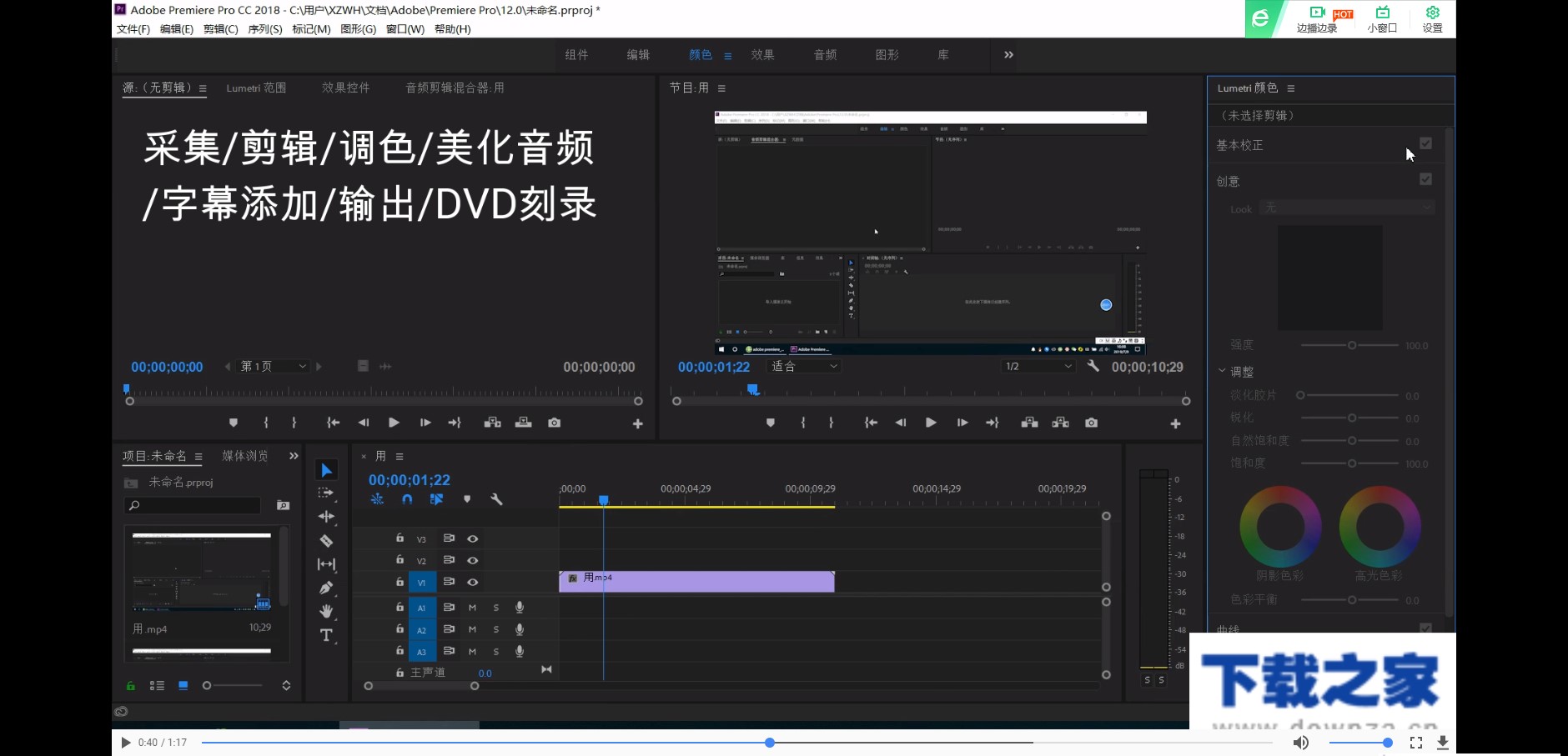This screenshot has height=756, width=1568.
Task: Select the Hand tool
Action: (326, 611)
